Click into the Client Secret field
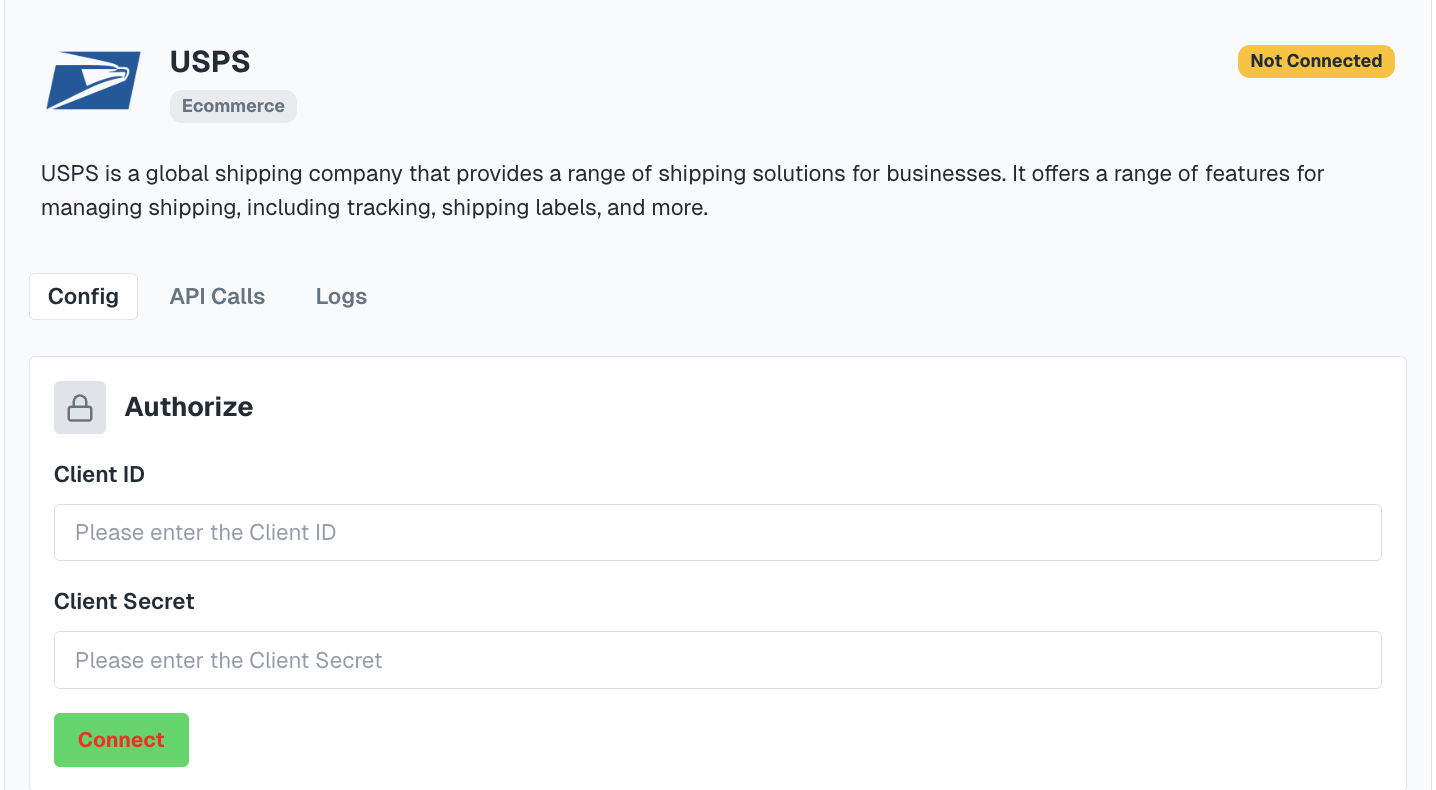The height and width of the screenshot is (790, 1436). click(x=717, y=660)
